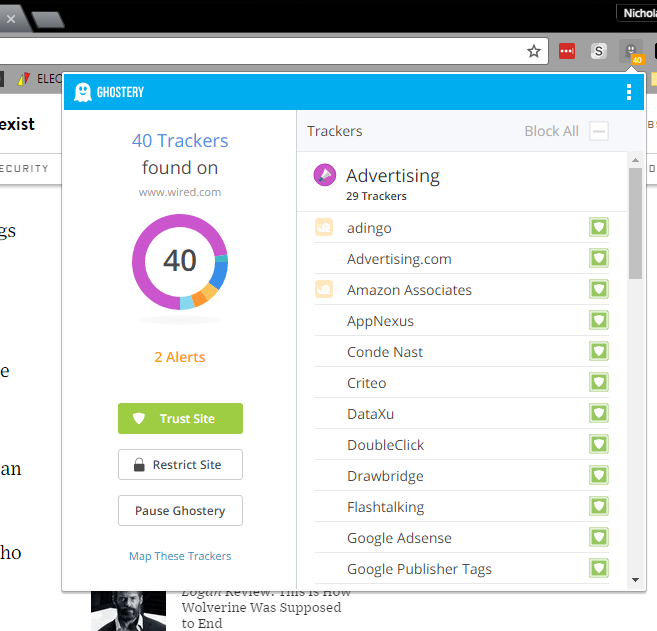Click the Pause Ghostery button
The width and height of the screenshot is (657, 631).
tap(180, 511)
